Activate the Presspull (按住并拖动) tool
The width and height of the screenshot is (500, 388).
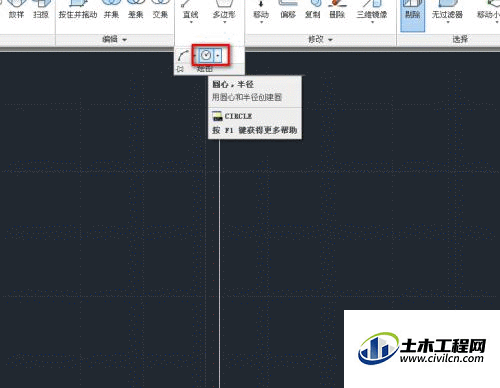tap(78, 10)
